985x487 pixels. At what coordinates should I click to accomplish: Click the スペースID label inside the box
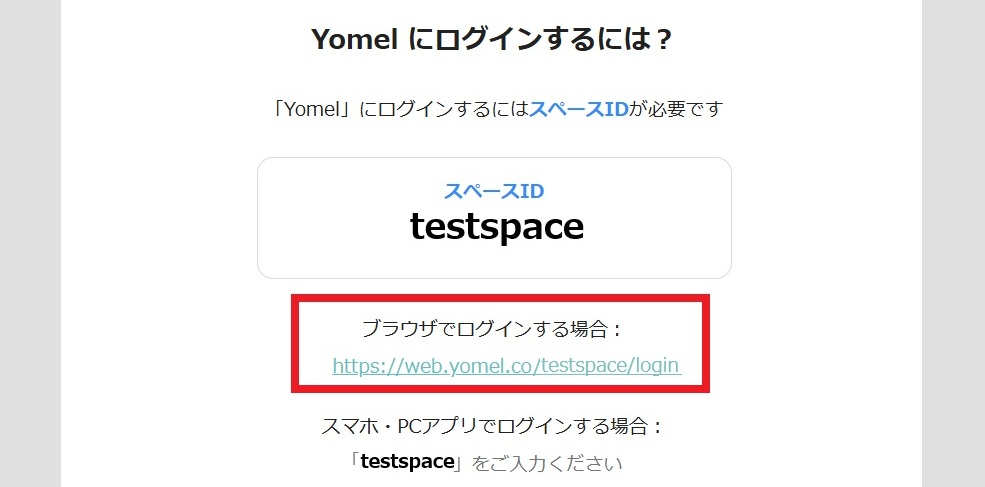pos(494,190)
